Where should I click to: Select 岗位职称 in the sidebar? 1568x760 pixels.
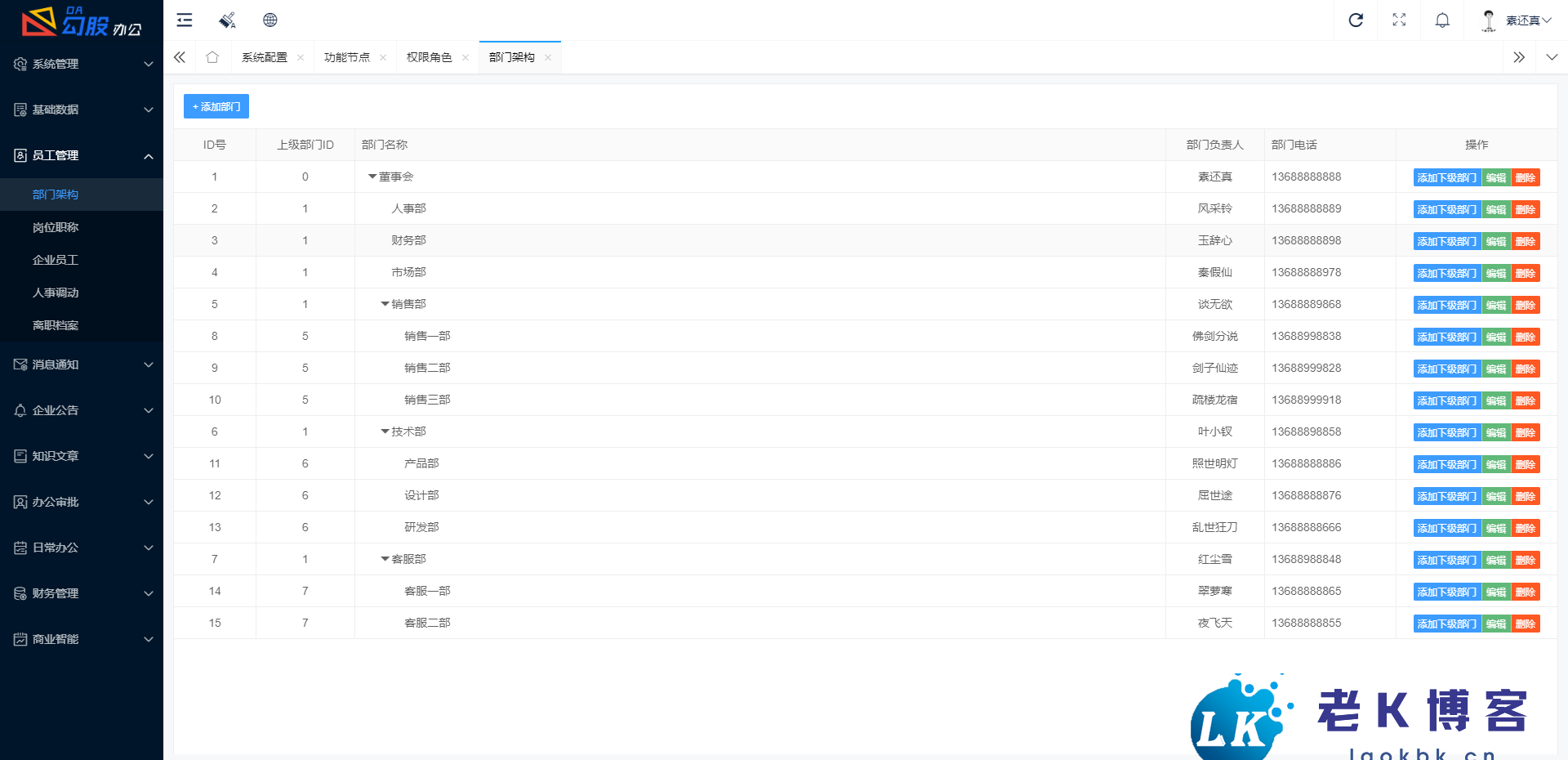click(56, 227)
